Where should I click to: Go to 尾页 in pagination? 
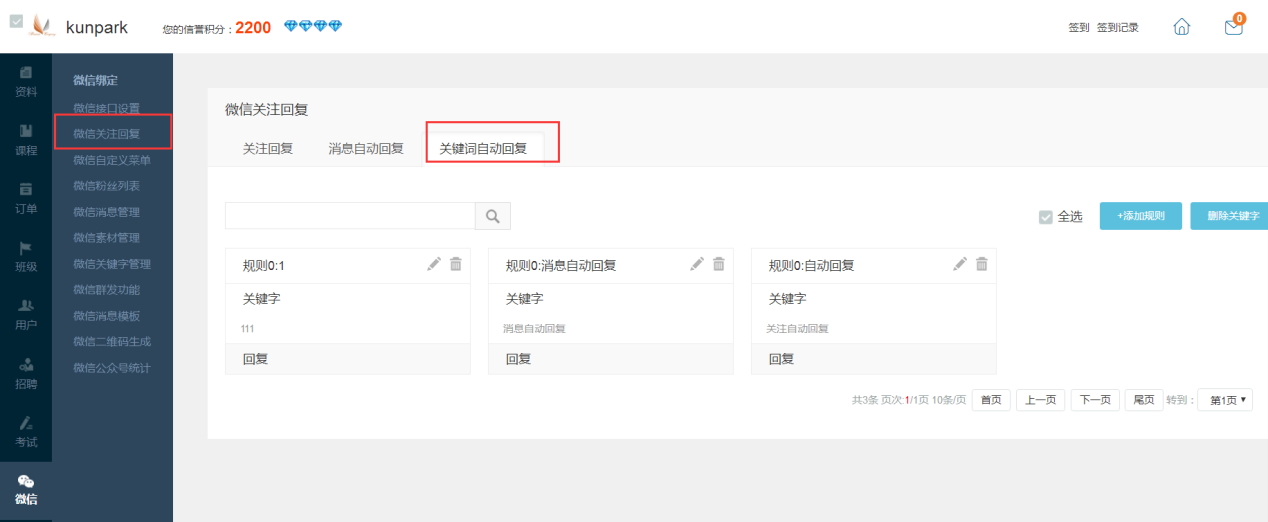(x=1143, y=400)
